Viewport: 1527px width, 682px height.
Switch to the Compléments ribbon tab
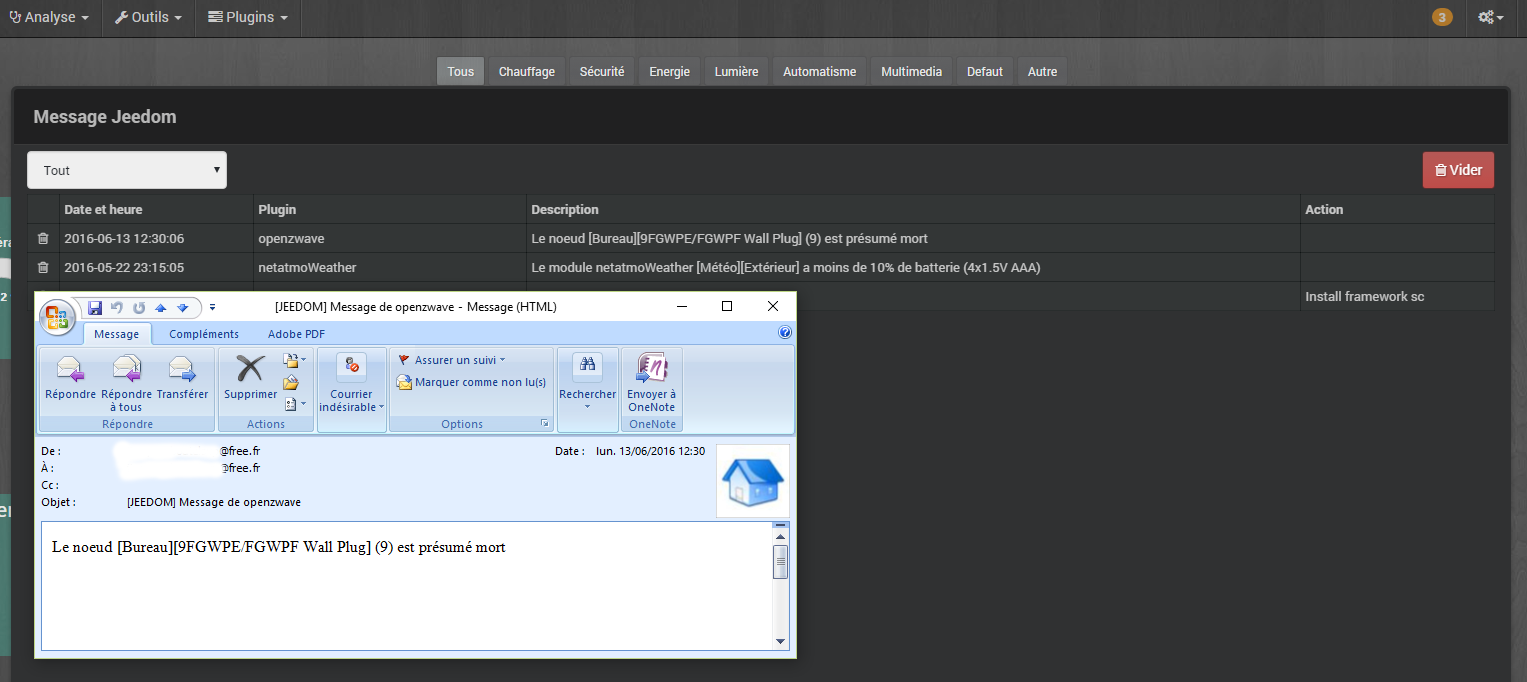point(204,334)
